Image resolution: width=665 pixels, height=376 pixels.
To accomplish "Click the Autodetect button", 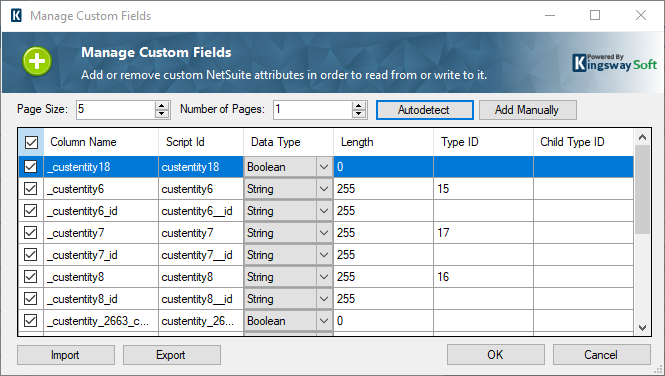I will (425, 110).
